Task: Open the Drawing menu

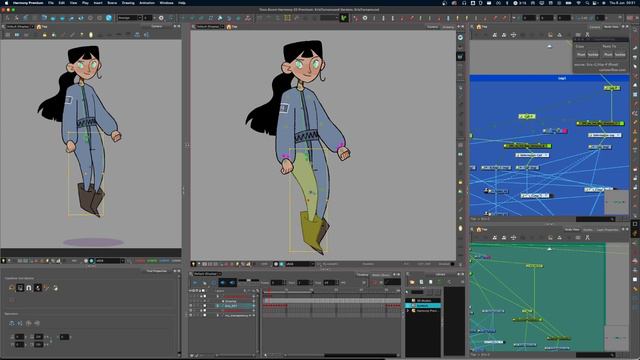Action: [128, 2]
